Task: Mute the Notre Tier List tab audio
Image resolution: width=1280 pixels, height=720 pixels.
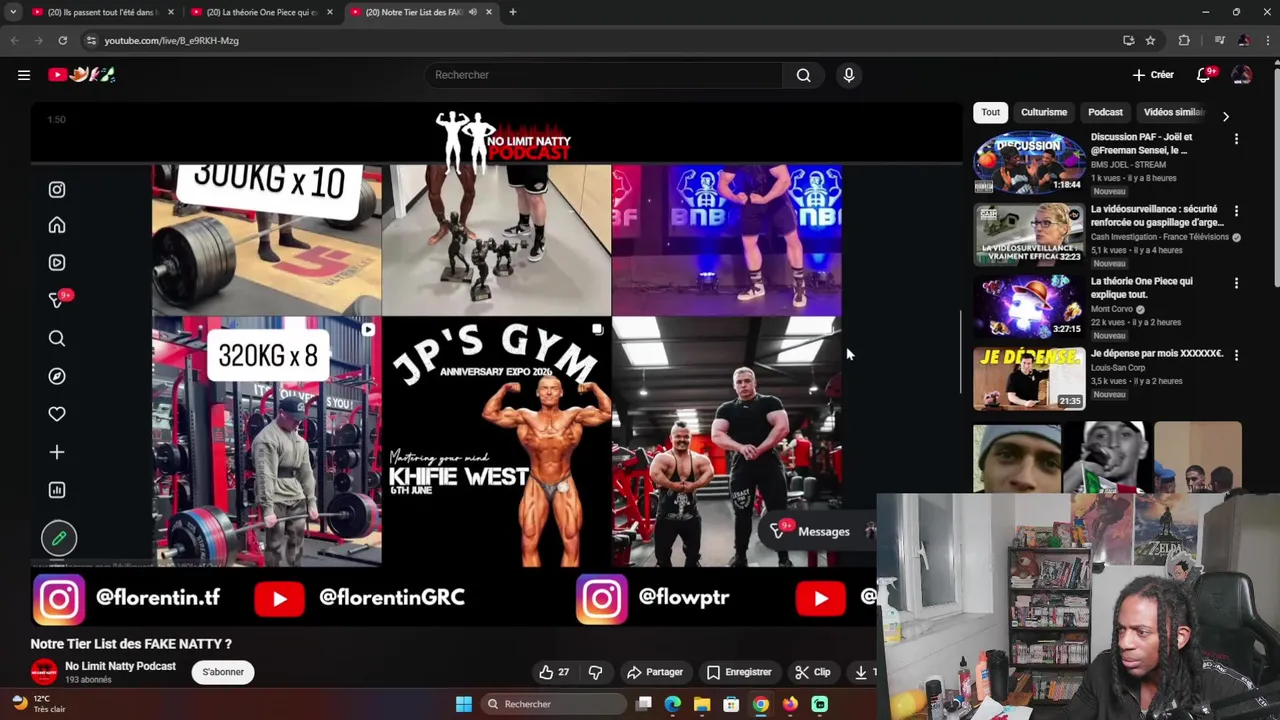Action: (x=473, y=12)
